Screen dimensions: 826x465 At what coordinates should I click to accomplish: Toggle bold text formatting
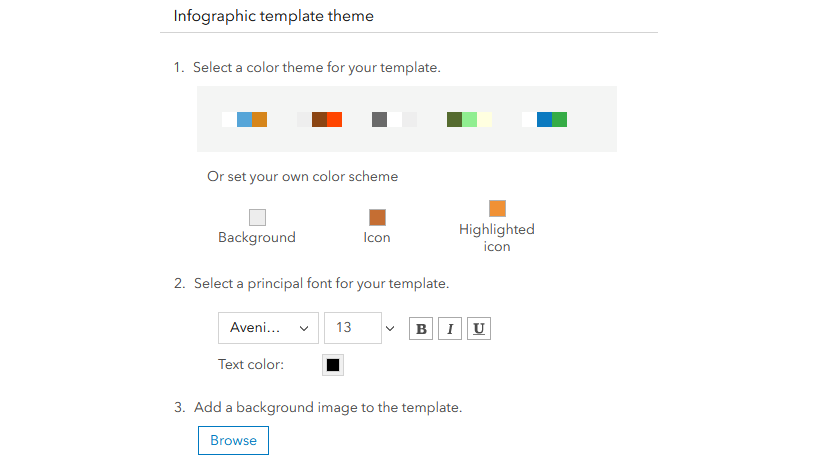click(421, 329)
